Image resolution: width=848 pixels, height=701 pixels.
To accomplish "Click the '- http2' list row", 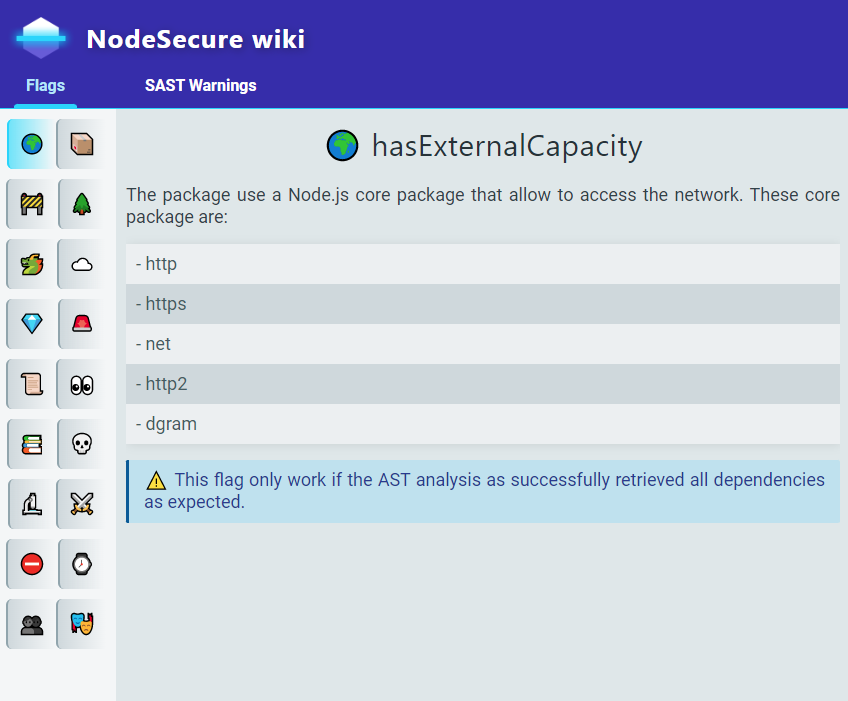I will [x=483, y=384].
